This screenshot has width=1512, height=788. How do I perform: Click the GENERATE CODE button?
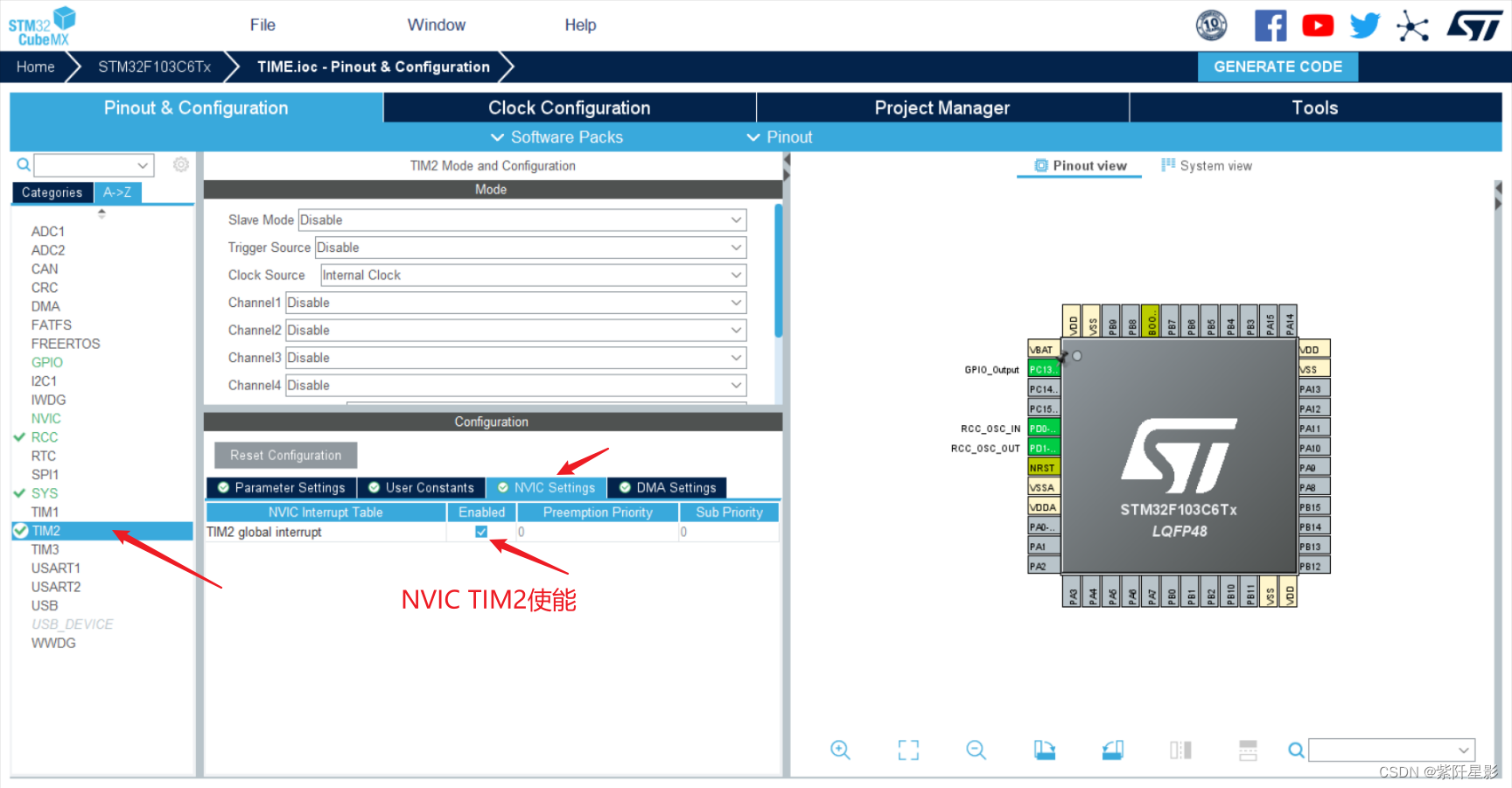[x=1277, y=67]
